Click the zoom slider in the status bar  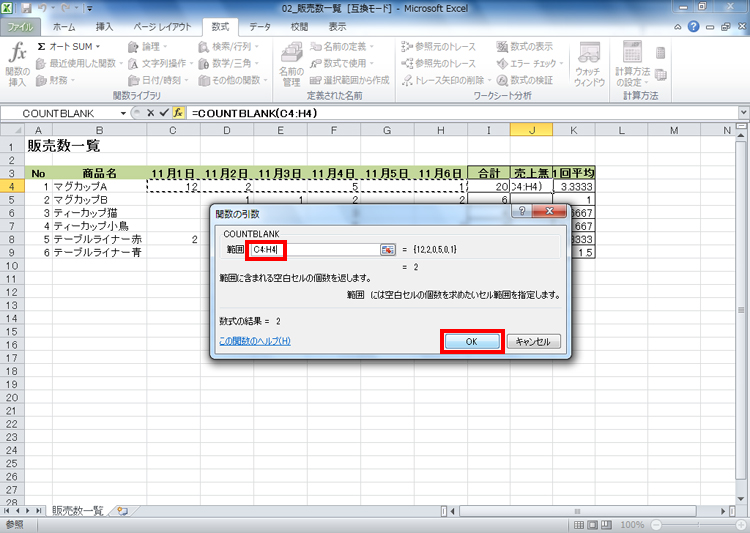[697, 525]
